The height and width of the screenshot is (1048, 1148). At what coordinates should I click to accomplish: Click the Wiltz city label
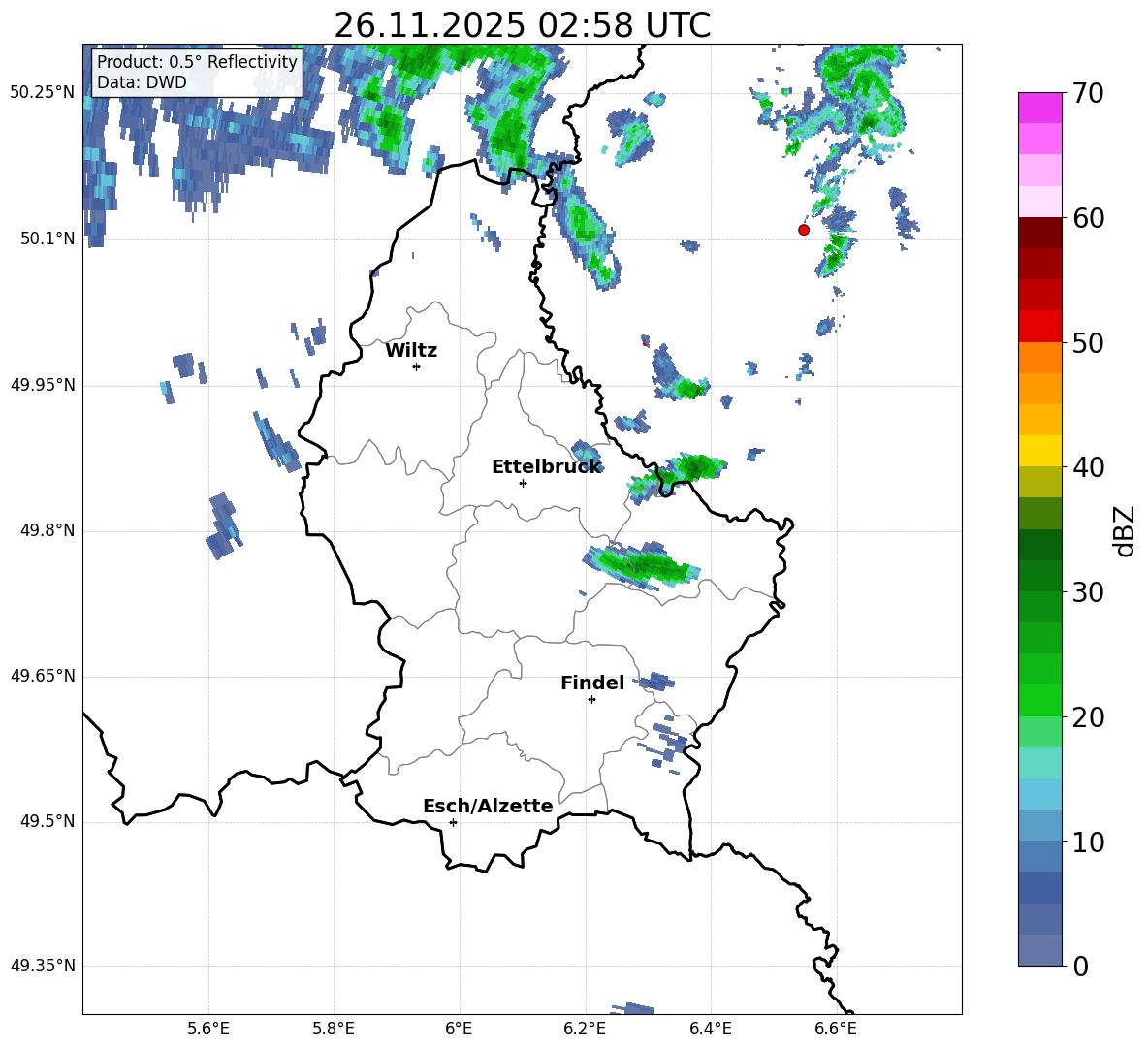[411, 351]
